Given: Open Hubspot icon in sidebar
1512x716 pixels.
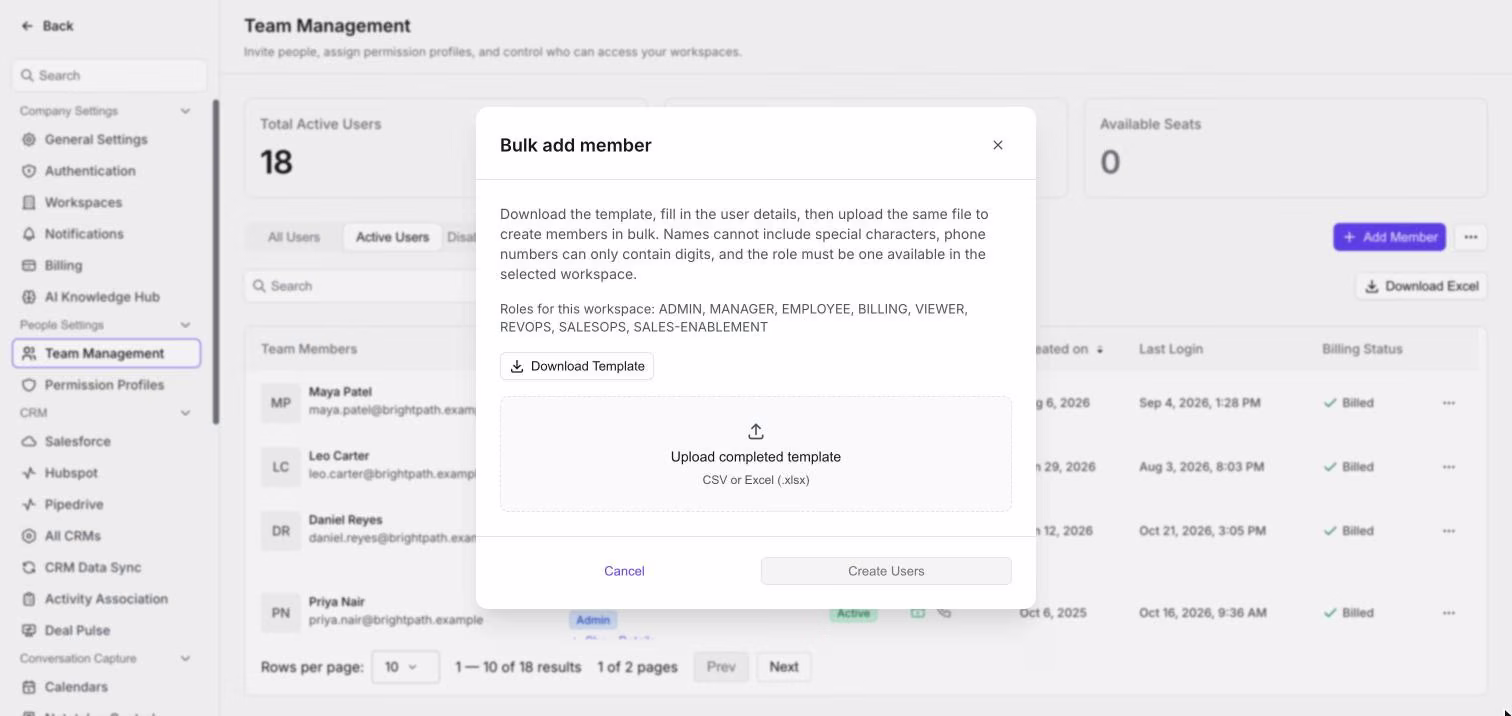Looking at the screenshot, I should 29,473.
